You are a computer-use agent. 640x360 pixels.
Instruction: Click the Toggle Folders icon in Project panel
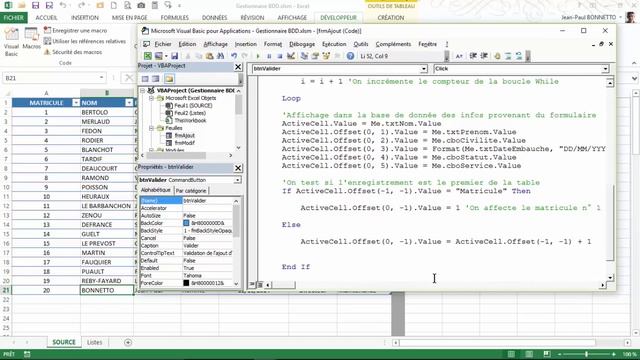point(169,79)
